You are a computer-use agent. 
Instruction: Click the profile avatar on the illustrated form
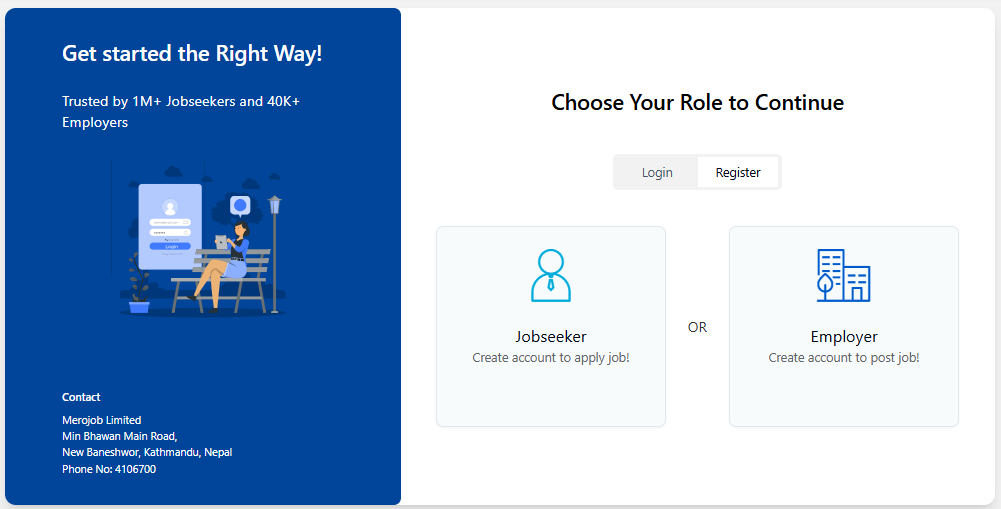[x=170, y=208]
